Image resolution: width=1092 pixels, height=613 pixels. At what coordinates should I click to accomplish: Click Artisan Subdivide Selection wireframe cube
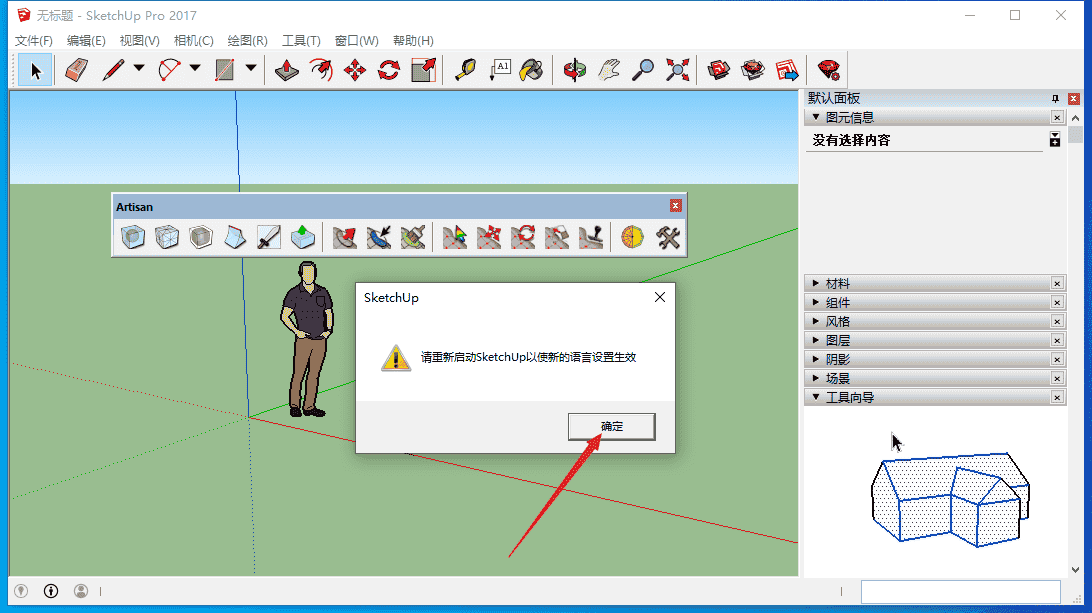166,238
